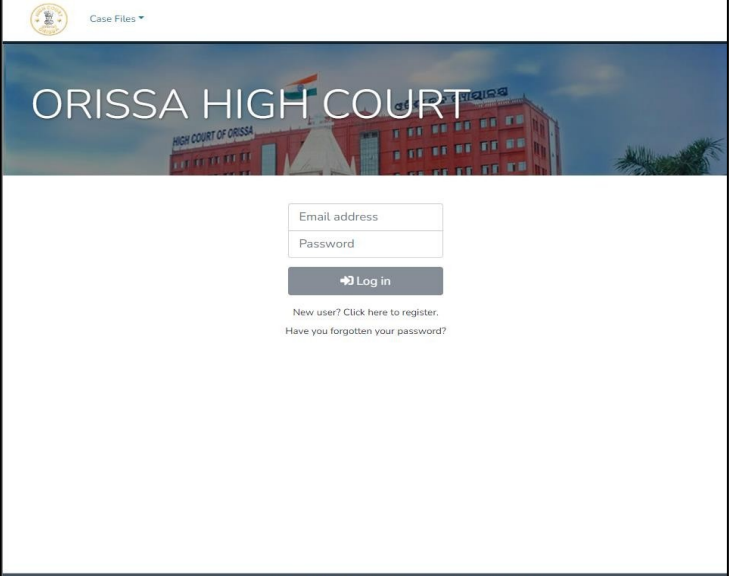Follow the forgotten your password link
Screen dimensions: 731x576
click(365, 331)
